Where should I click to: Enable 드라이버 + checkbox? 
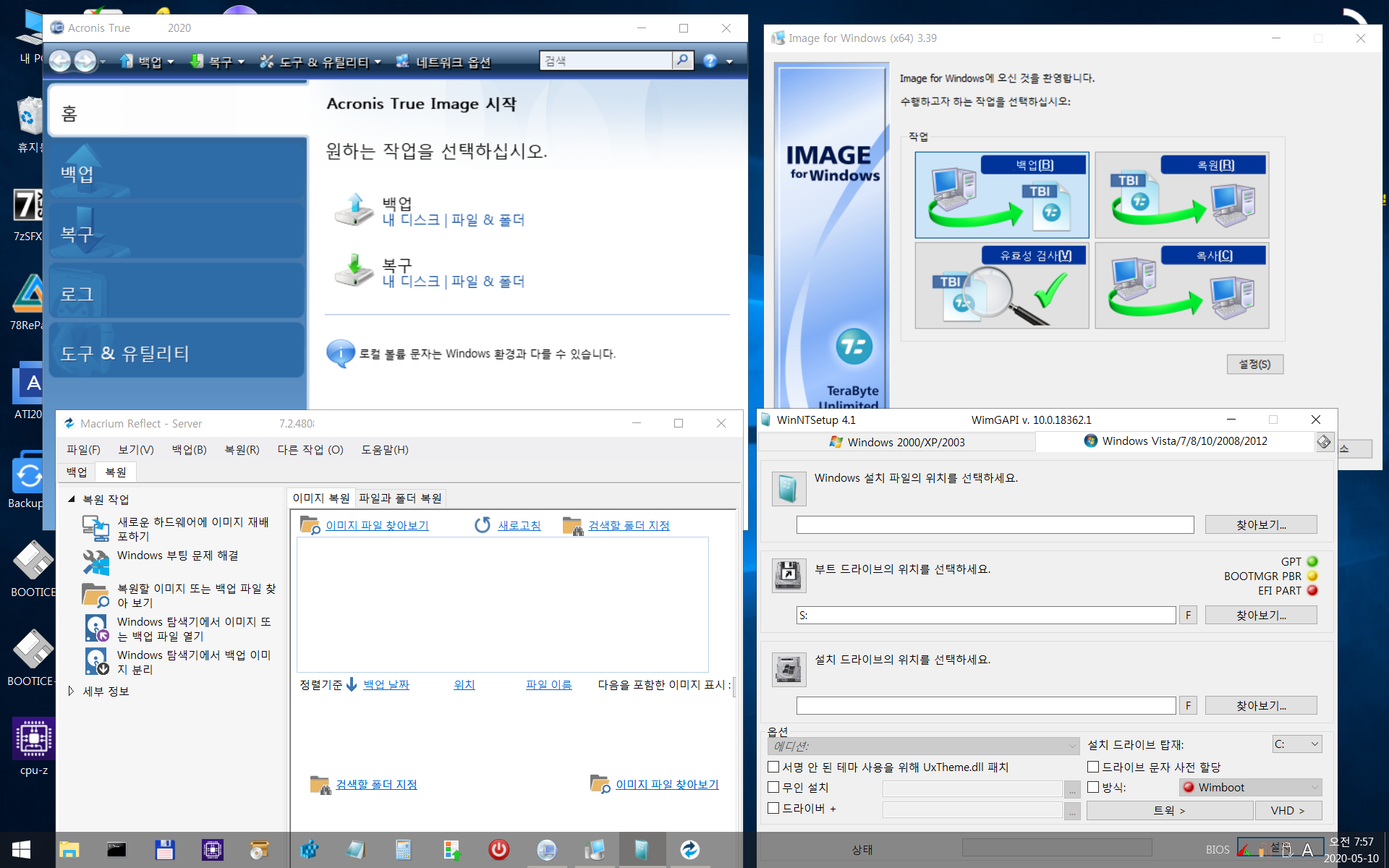(x=773, y=808)
